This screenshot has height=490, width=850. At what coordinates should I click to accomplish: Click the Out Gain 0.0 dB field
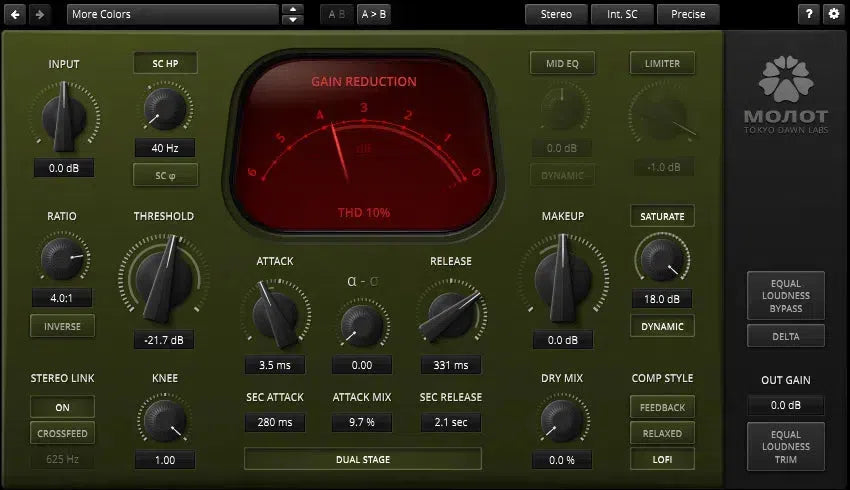(785, 405)
